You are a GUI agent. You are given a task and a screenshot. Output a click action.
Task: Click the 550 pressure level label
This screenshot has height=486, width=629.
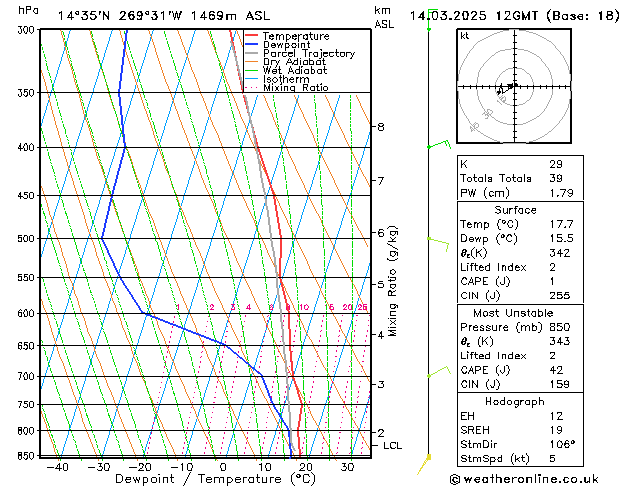[x=28, y=277]
